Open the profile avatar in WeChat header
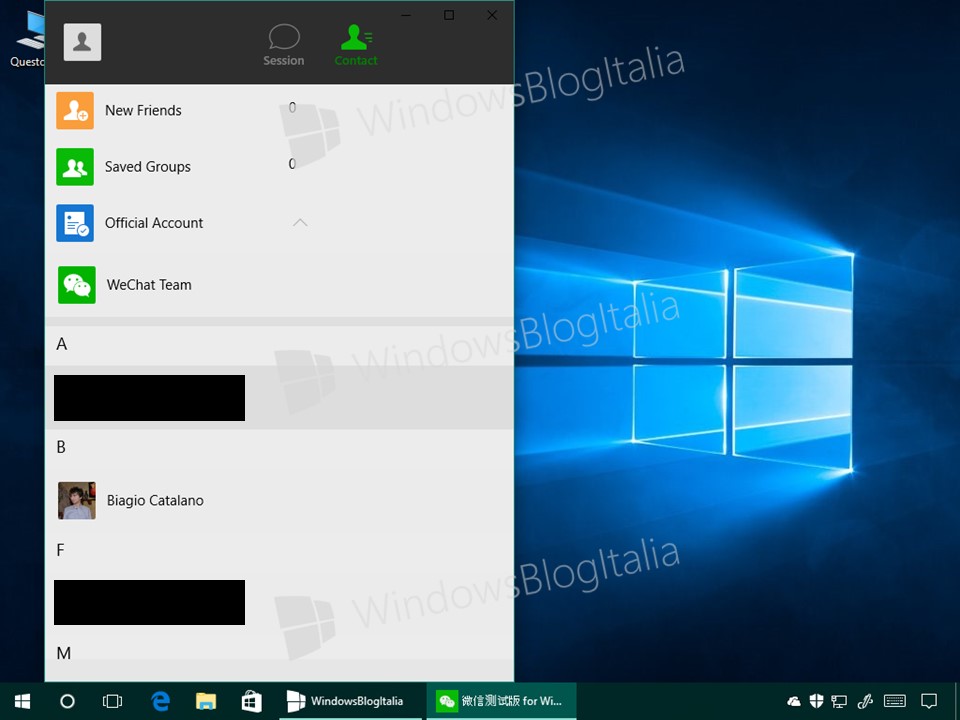960x720 pixels. 82,42
